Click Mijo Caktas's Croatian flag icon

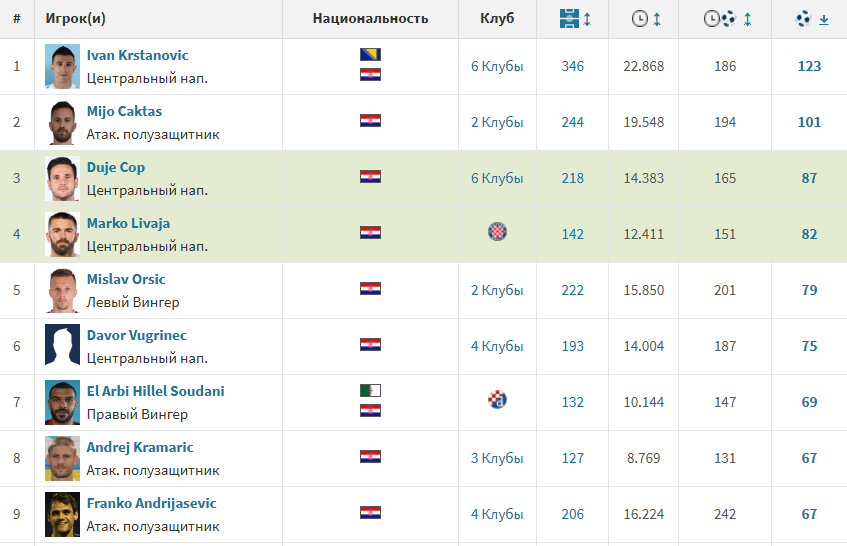(x=370, y=121)
